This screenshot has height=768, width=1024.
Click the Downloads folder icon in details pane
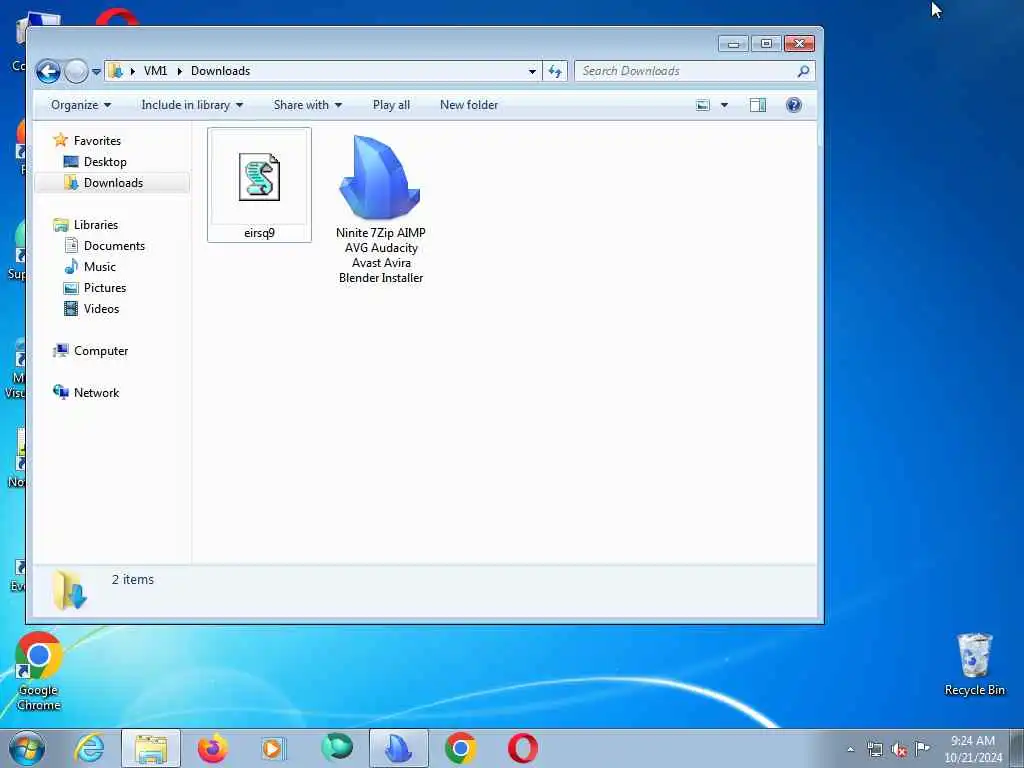pos(69,590)
